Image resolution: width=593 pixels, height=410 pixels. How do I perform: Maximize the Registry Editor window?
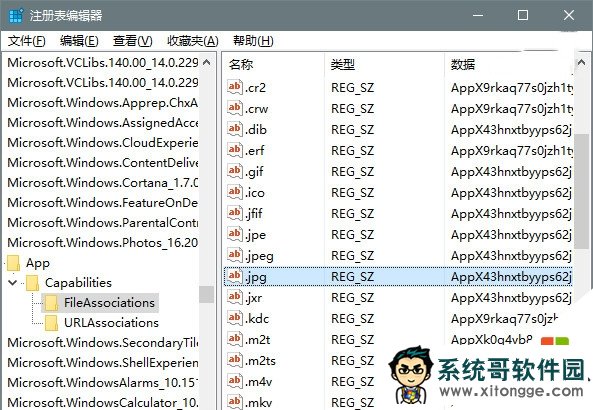pos(523,16)
